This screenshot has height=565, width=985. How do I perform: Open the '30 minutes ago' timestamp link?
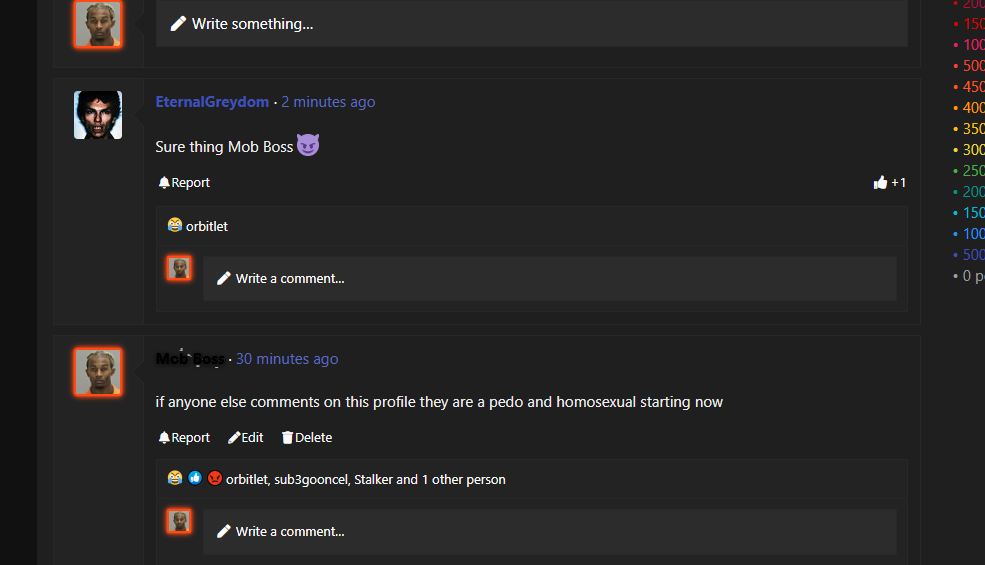[287, 359]
